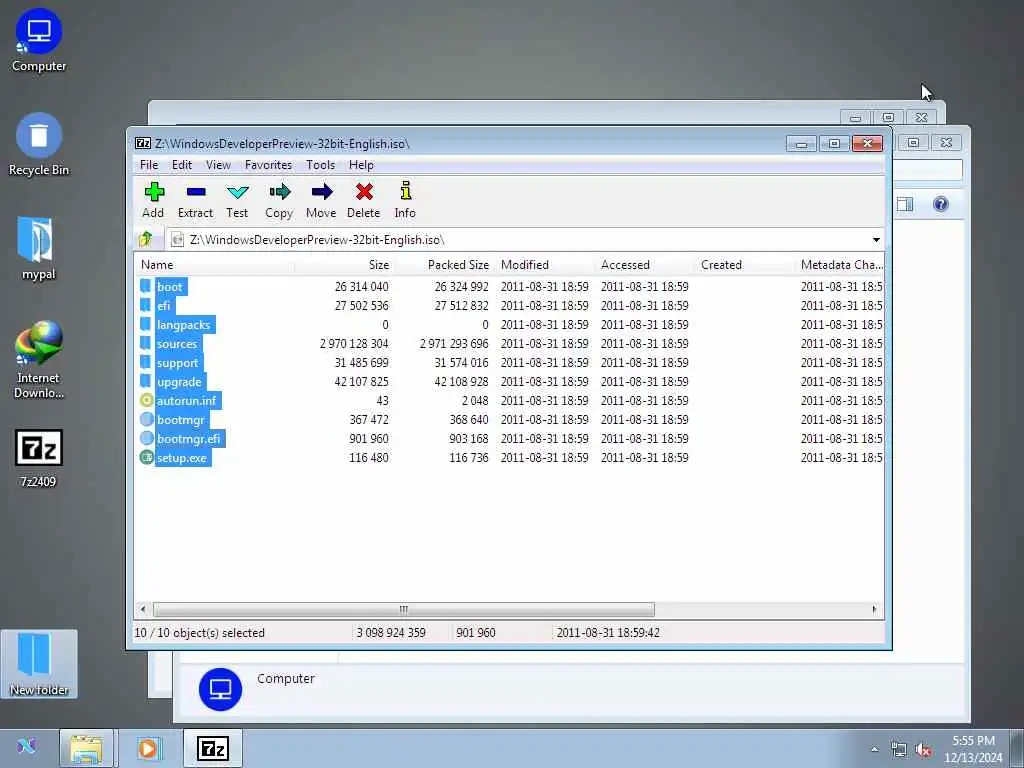Sort by the Name column header
The width and height of the screenshot is (1024, 768).
pos(214,264)
